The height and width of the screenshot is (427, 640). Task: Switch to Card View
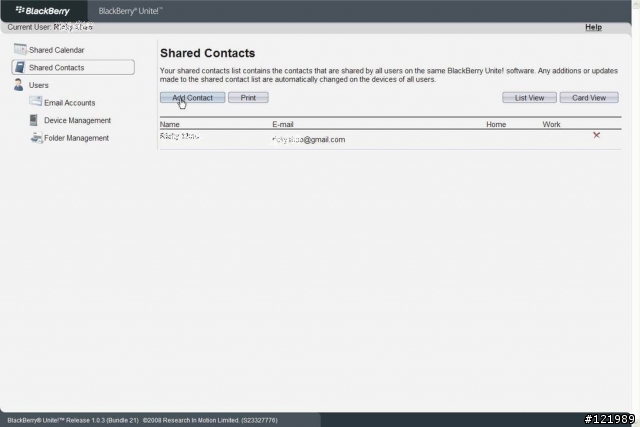coord(589,98)
